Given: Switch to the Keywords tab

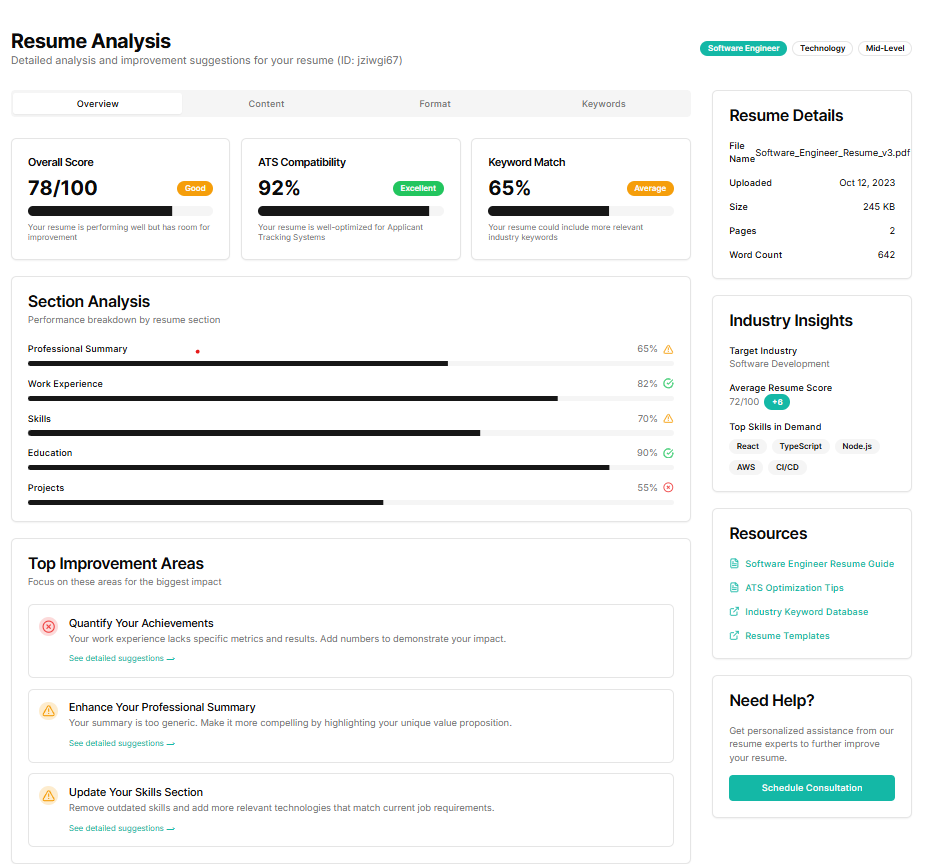Looking at the screenshot, I should (603, 103).
